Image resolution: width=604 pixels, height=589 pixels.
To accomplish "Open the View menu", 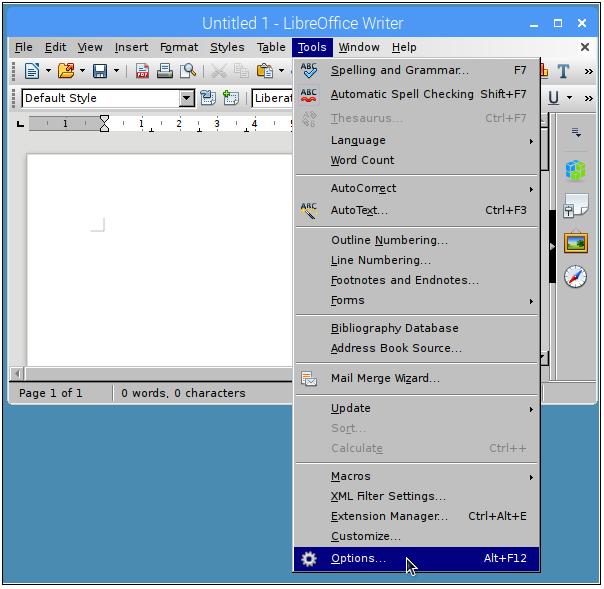I will click(x=90, y=47).
